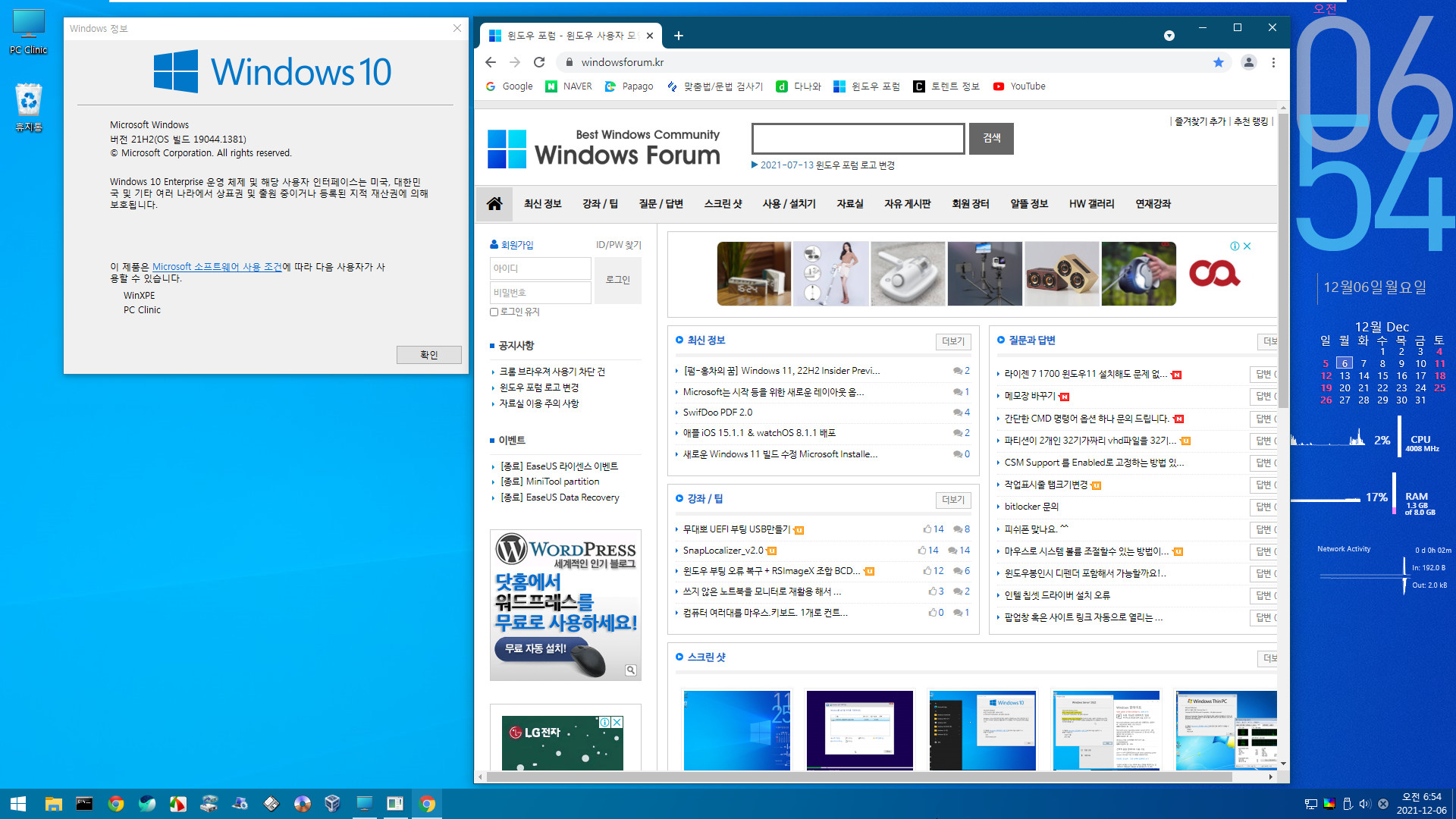Open the 최신 정보 menu
Screen dimensions: 1456x819
pyautogui.click(x=542, y=203)
